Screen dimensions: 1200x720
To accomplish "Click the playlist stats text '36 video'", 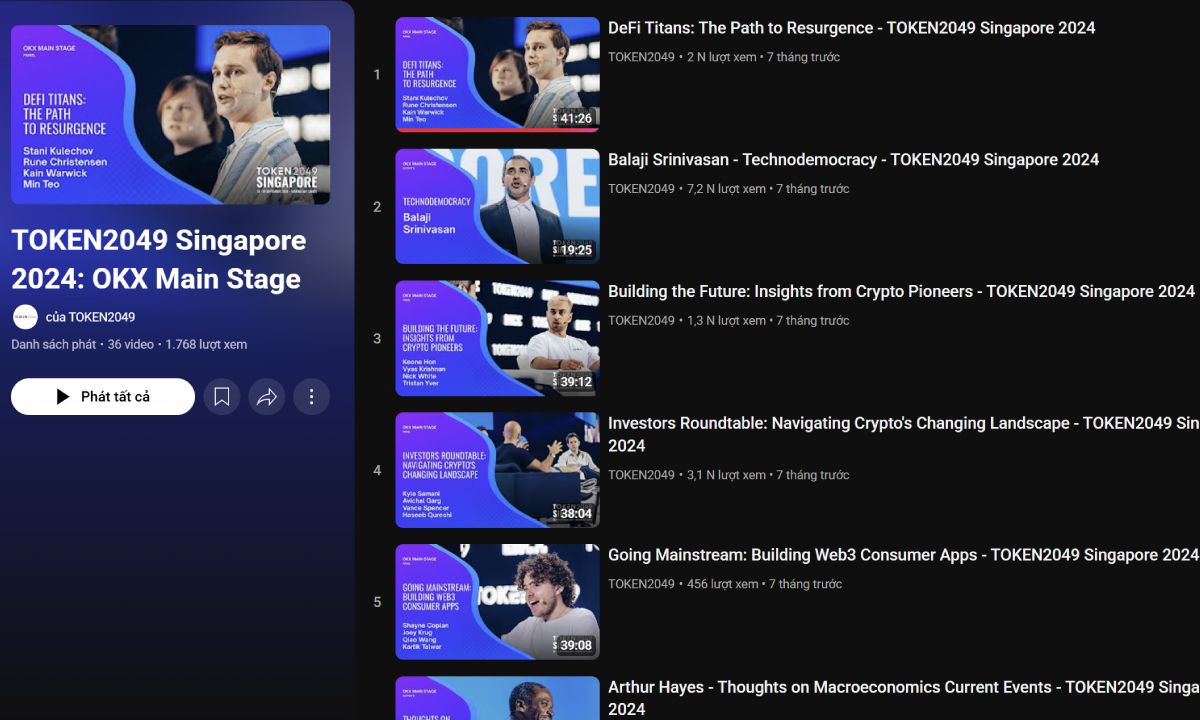I will tap(130, 344).
